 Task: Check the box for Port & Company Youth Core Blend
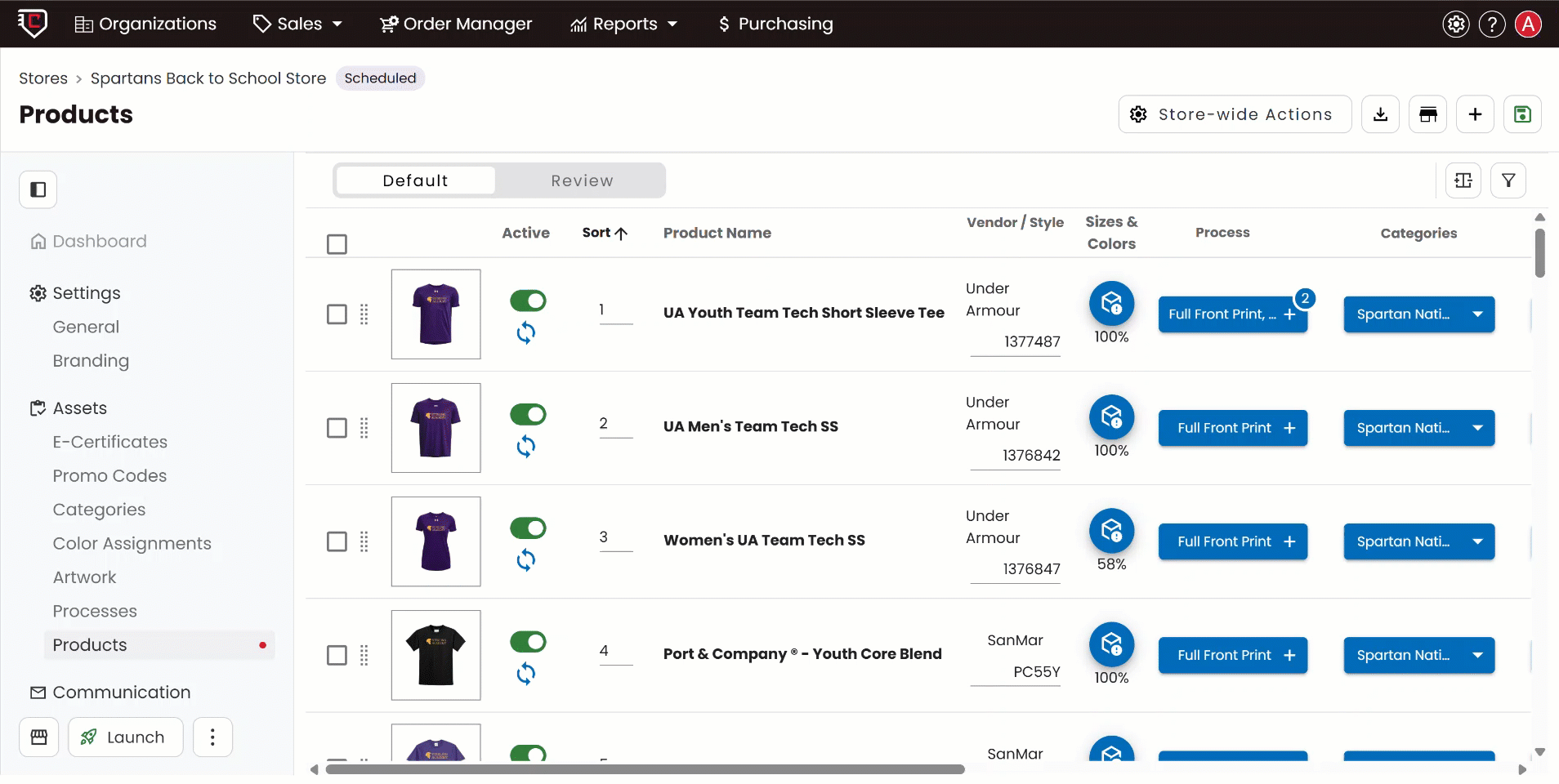click(x=337, y=655)
